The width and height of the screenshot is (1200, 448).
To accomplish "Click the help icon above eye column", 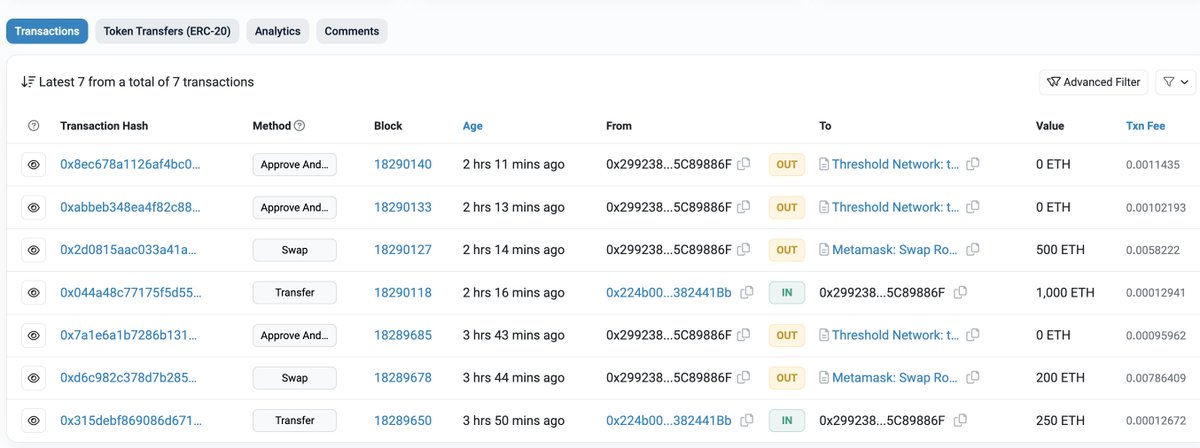I will [x=33, y=126].
